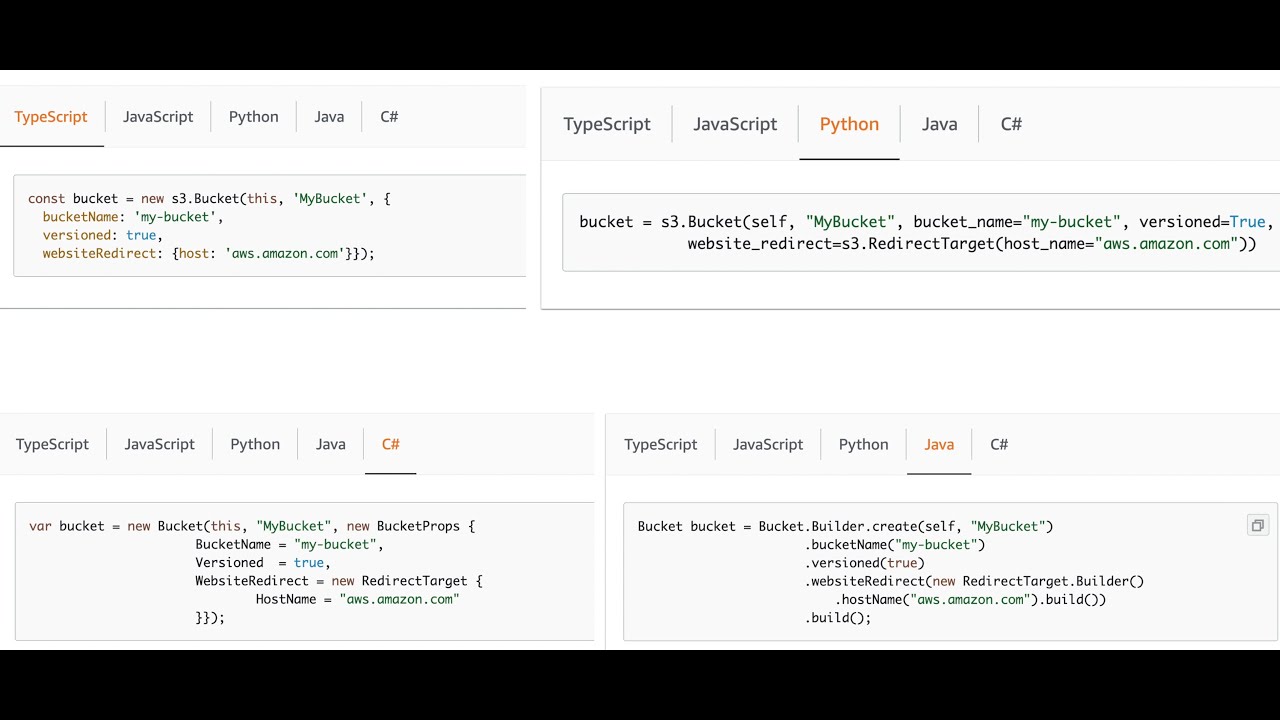Click the C# 'Versioned = true,' line

(x=263, y=563)
